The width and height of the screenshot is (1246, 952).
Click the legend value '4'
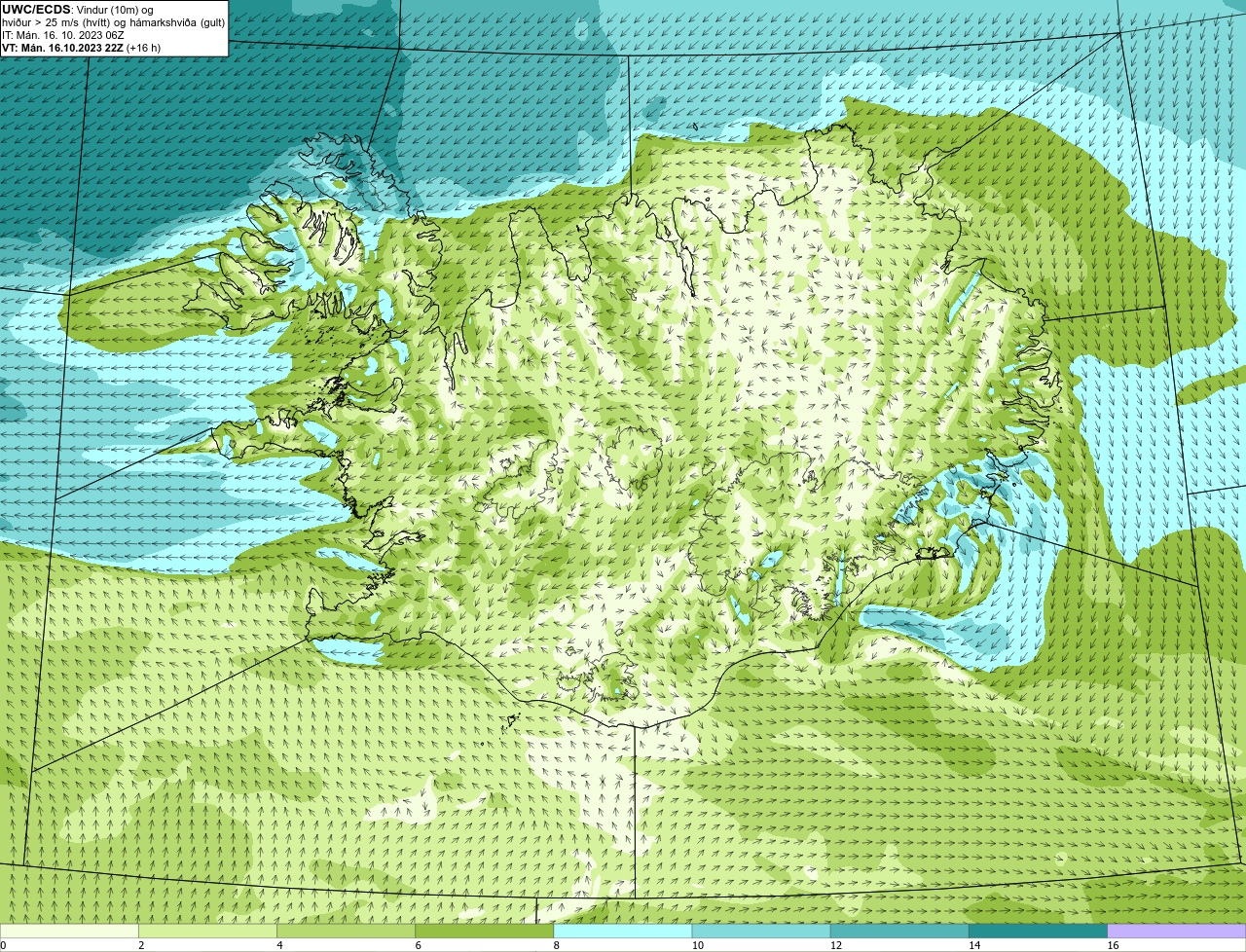tap(279, 945)
